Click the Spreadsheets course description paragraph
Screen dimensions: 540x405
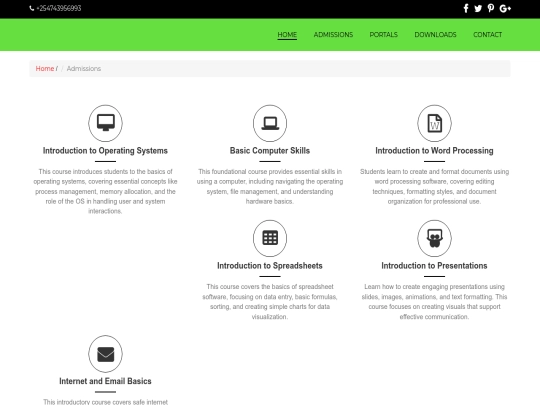pyautogui.click(x=270, y=301)
